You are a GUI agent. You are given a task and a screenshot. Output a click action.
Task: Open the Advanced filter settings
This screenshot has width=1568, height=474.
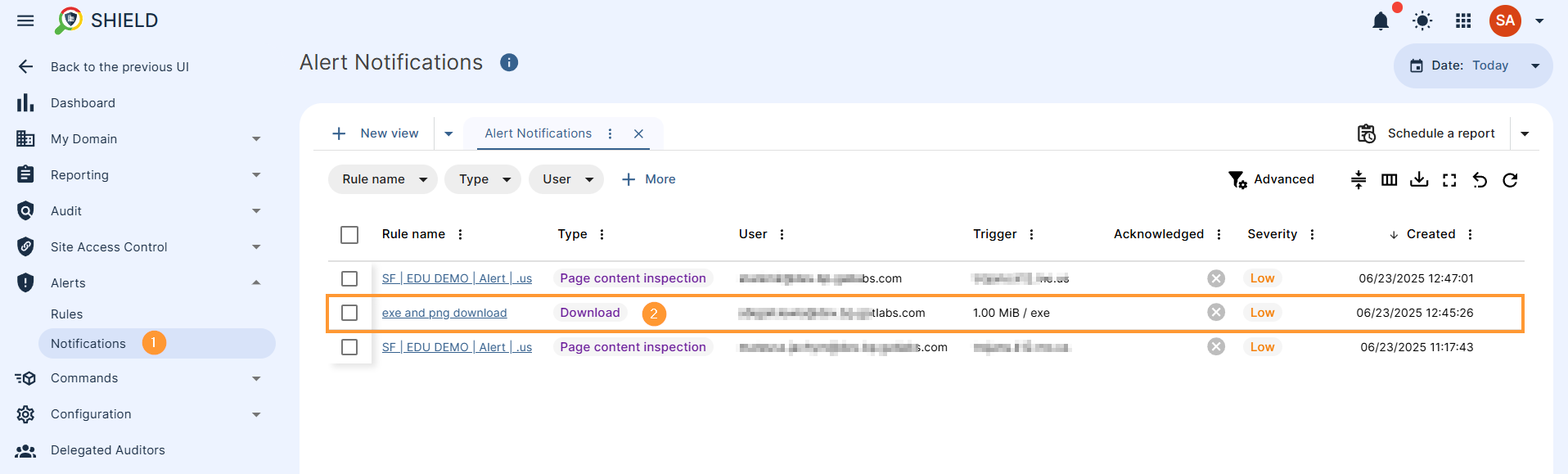(x=1271, y=179)
